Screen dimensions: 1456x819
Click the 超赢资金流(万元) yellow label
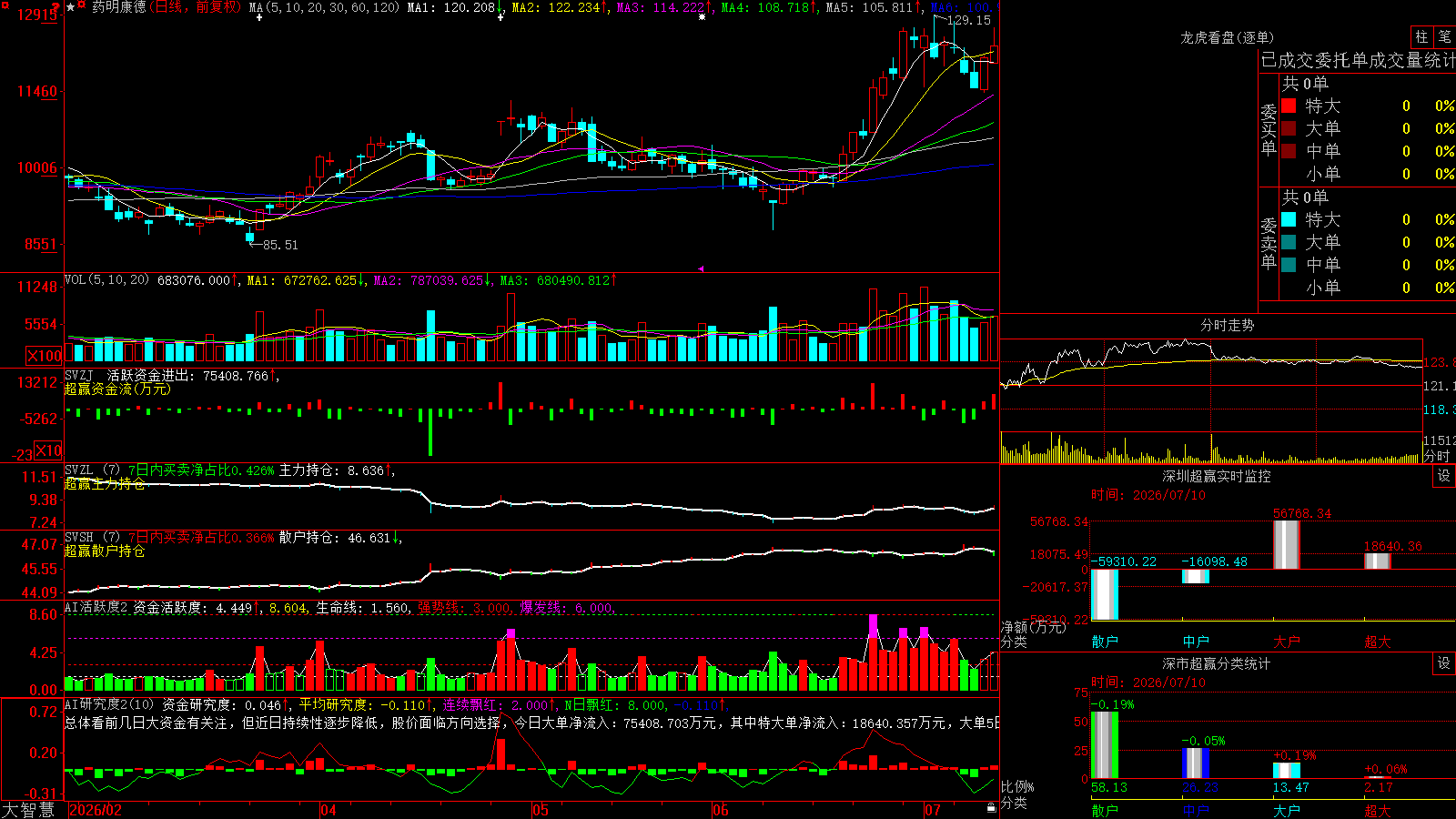(117, 389)
